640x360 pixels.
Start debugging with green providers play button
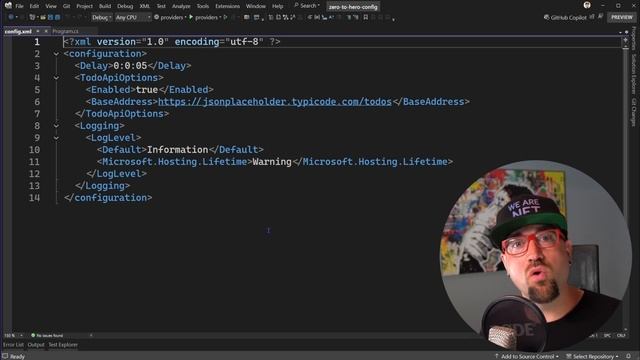(203, 17)
